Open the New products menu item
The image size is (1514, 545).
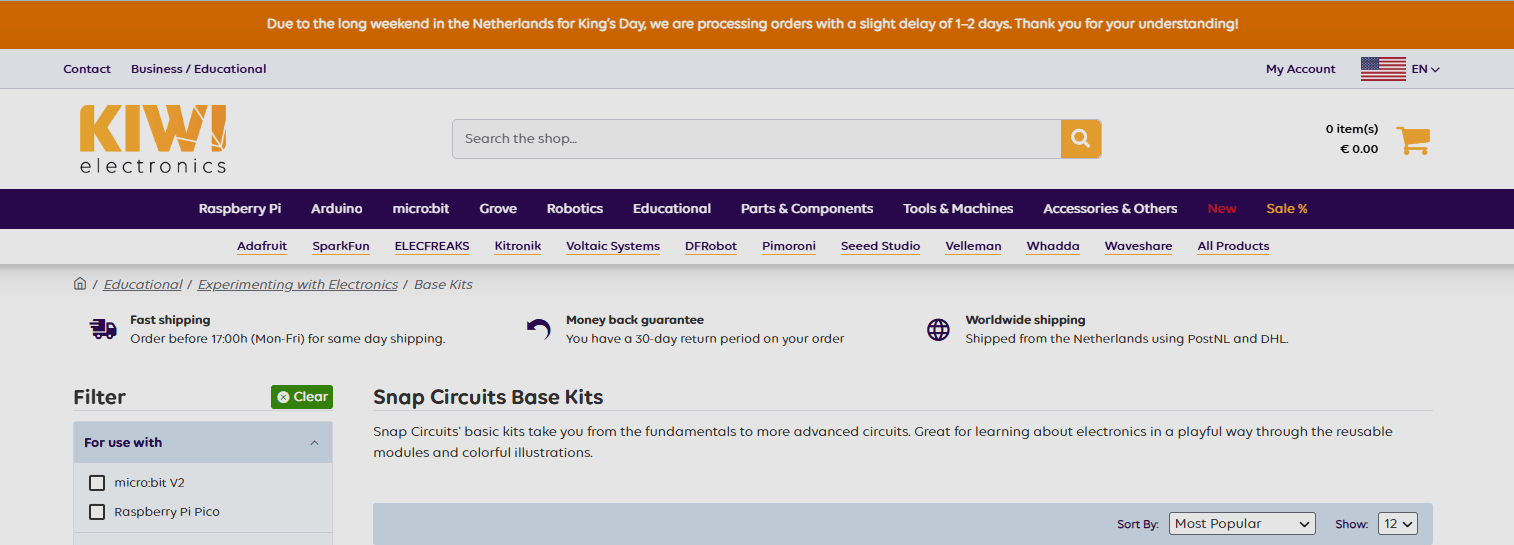1222,209
